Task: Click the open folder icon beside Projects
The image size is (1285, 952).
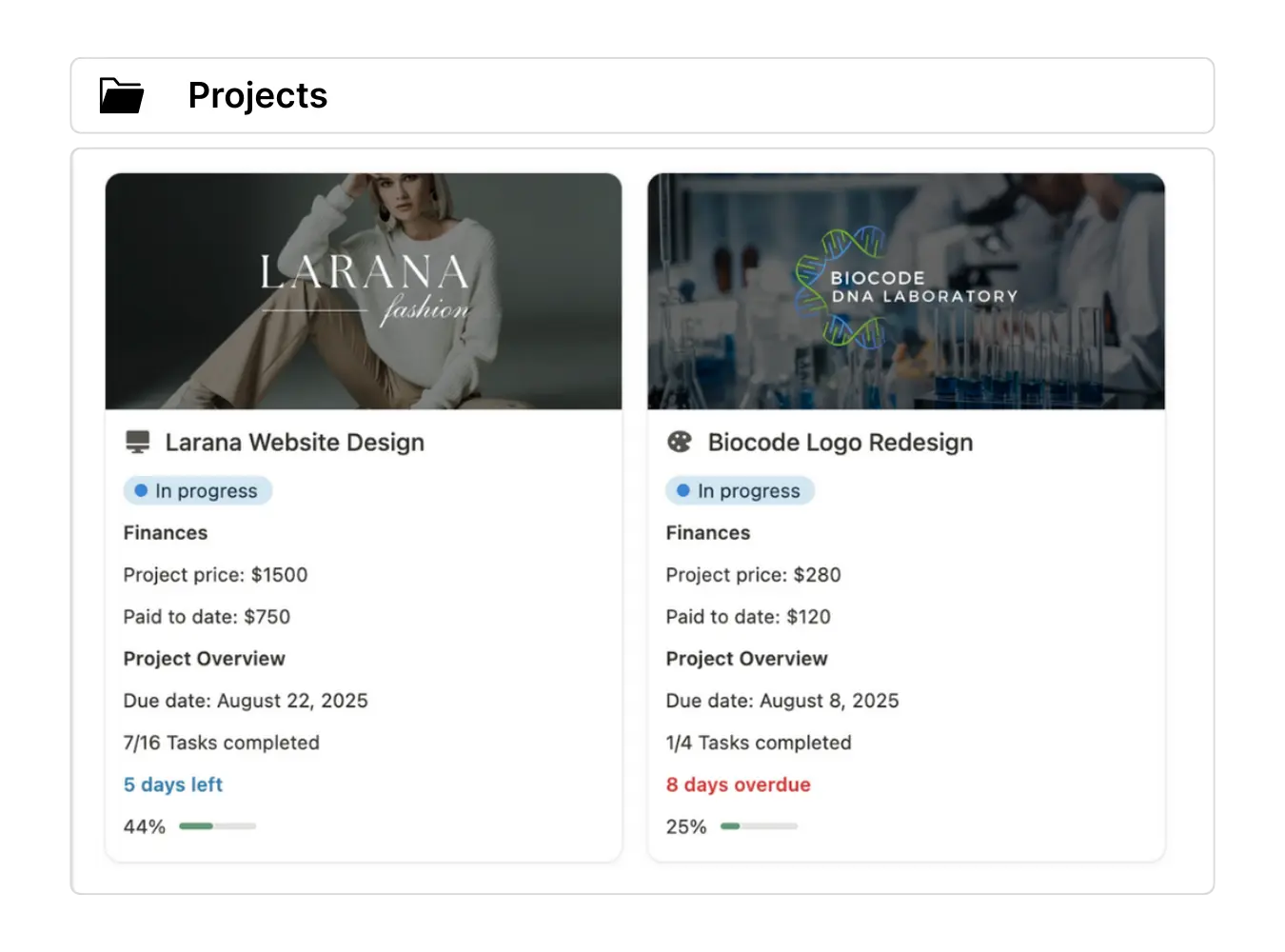Action: point(122,96)
